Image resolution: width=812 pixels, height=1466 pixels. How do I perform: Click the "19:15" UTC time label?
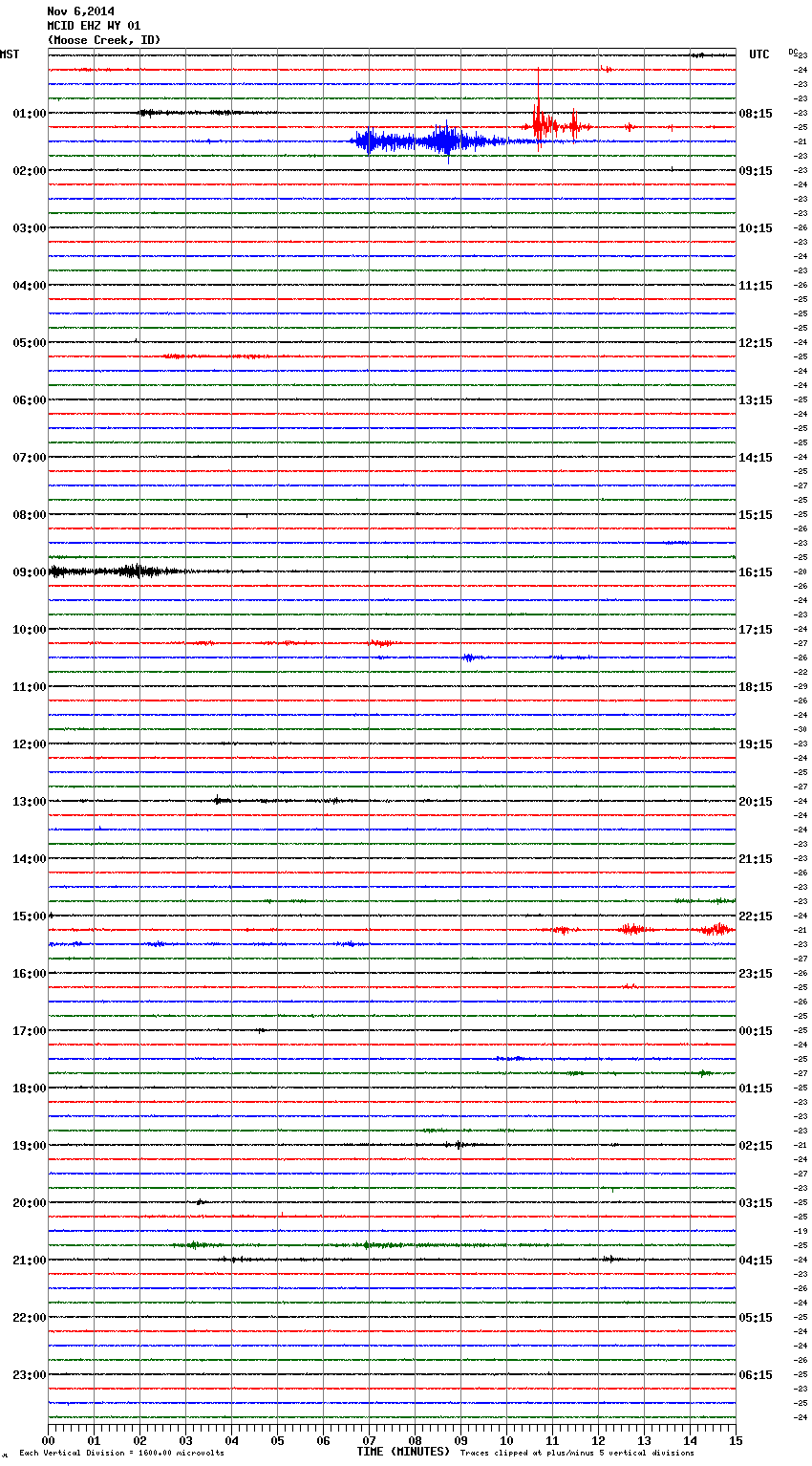point(756,744)
